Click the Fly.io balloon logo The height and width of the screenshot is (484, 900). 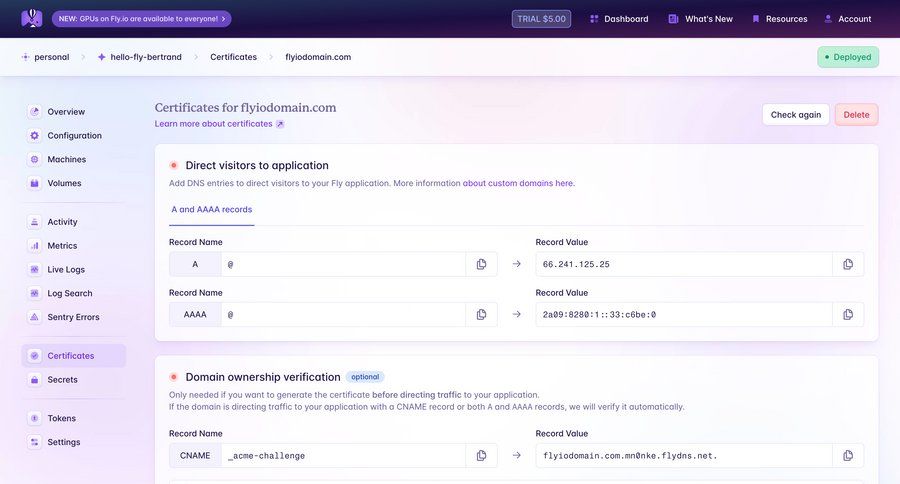[32, 18]
